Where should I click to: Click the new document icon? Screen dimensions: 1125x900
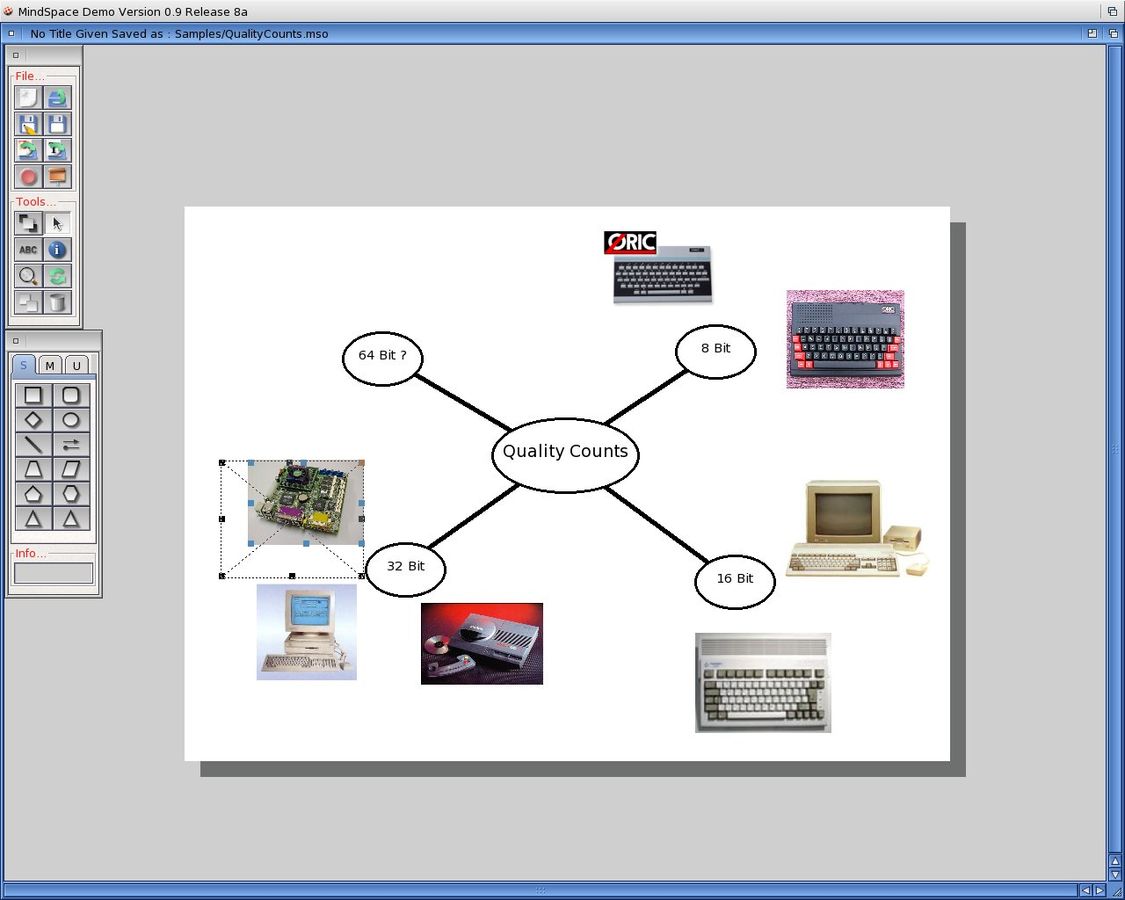click(x=28, y=98)
